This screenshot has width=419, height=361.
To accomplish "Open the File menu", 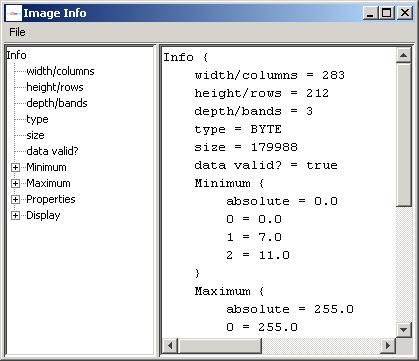I will coord(17,32).
